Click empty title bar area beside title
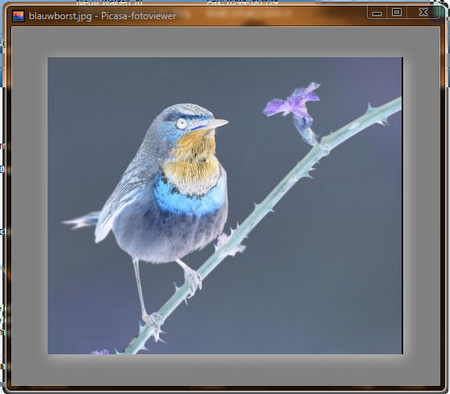Screen dimensions: 450x394 (270, 15)
